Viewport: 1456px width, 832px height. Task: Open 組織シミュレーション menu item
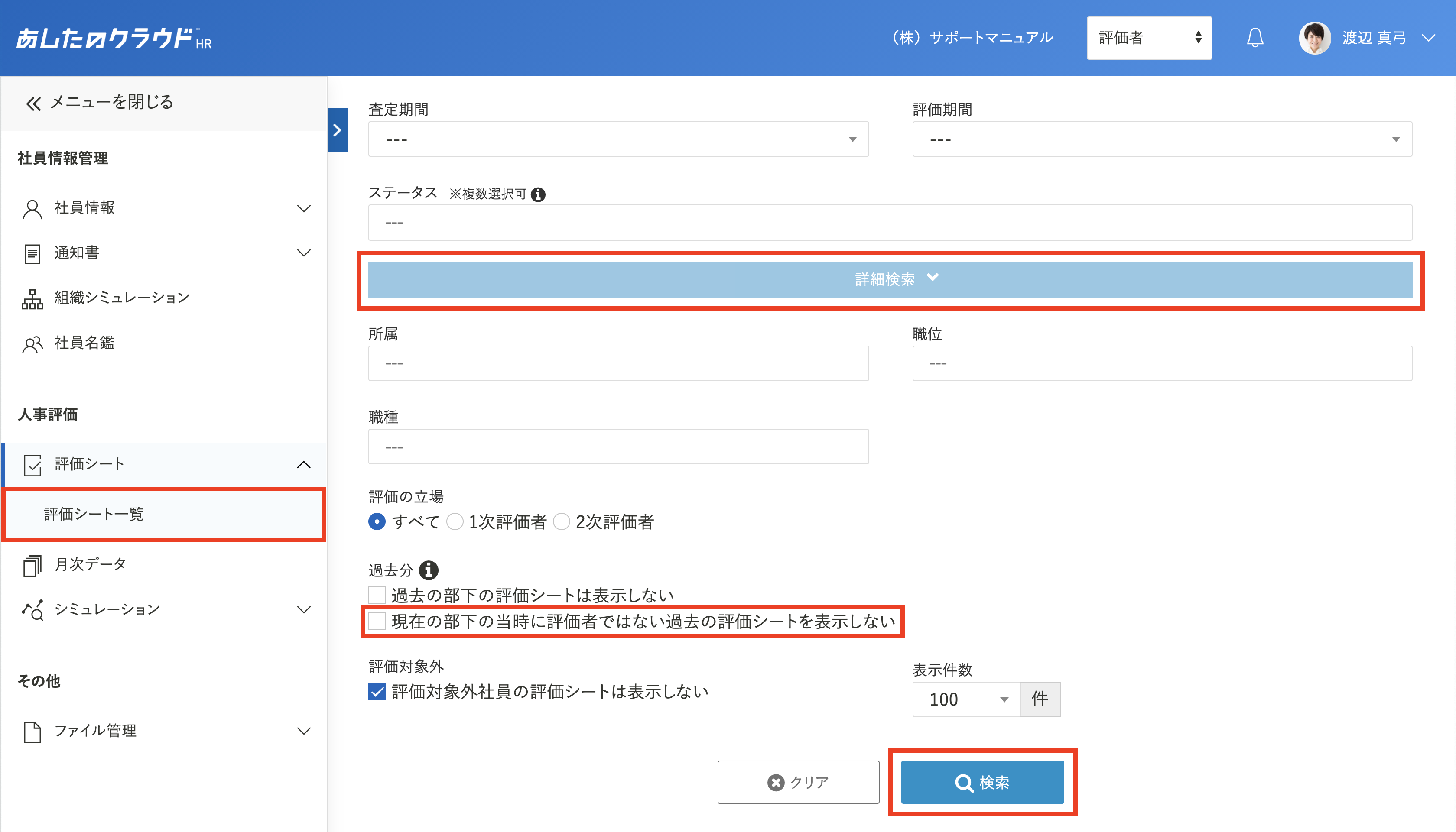pyautogui.click(x=122, y=297)
